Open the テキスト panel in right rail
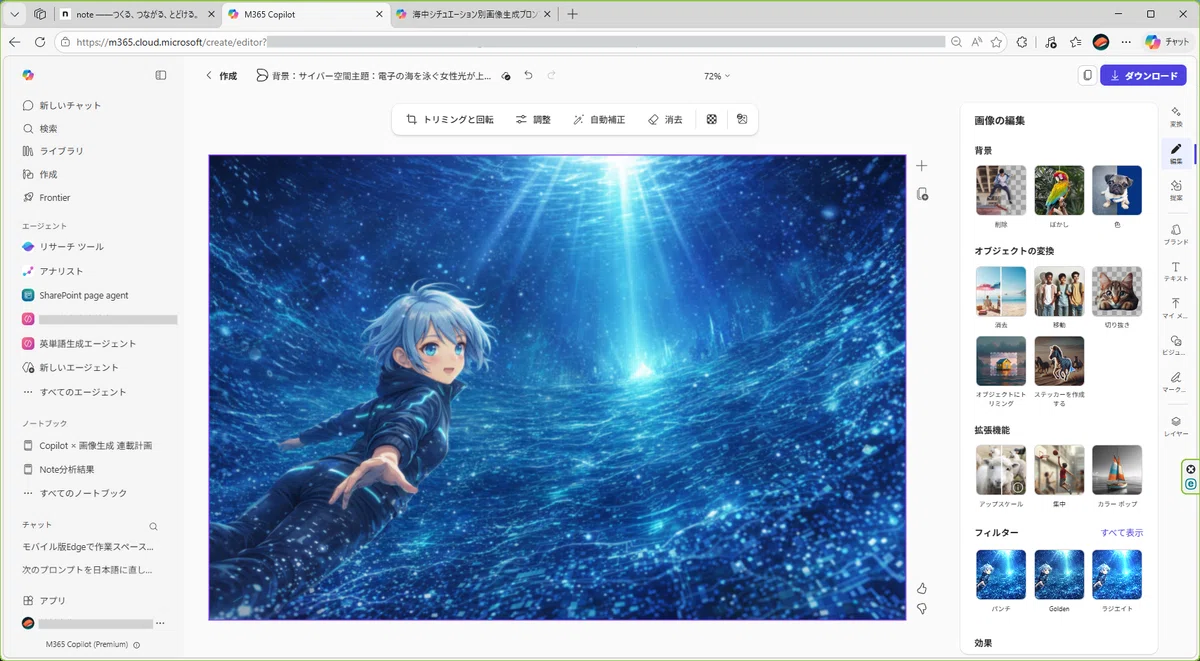Image resolution: width=1200 pixels, height=661 pixels. pos(1176,272)
